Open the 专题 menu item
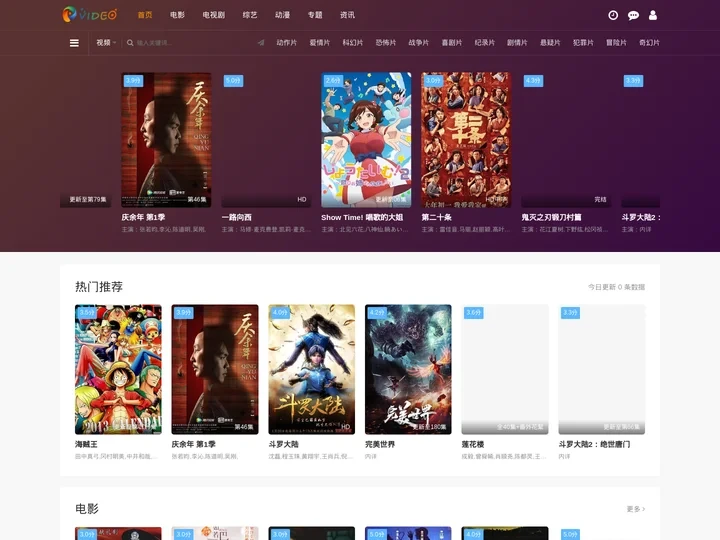This screenshot has height=540, width=720. pyautogui.click(x=315, y=15)
